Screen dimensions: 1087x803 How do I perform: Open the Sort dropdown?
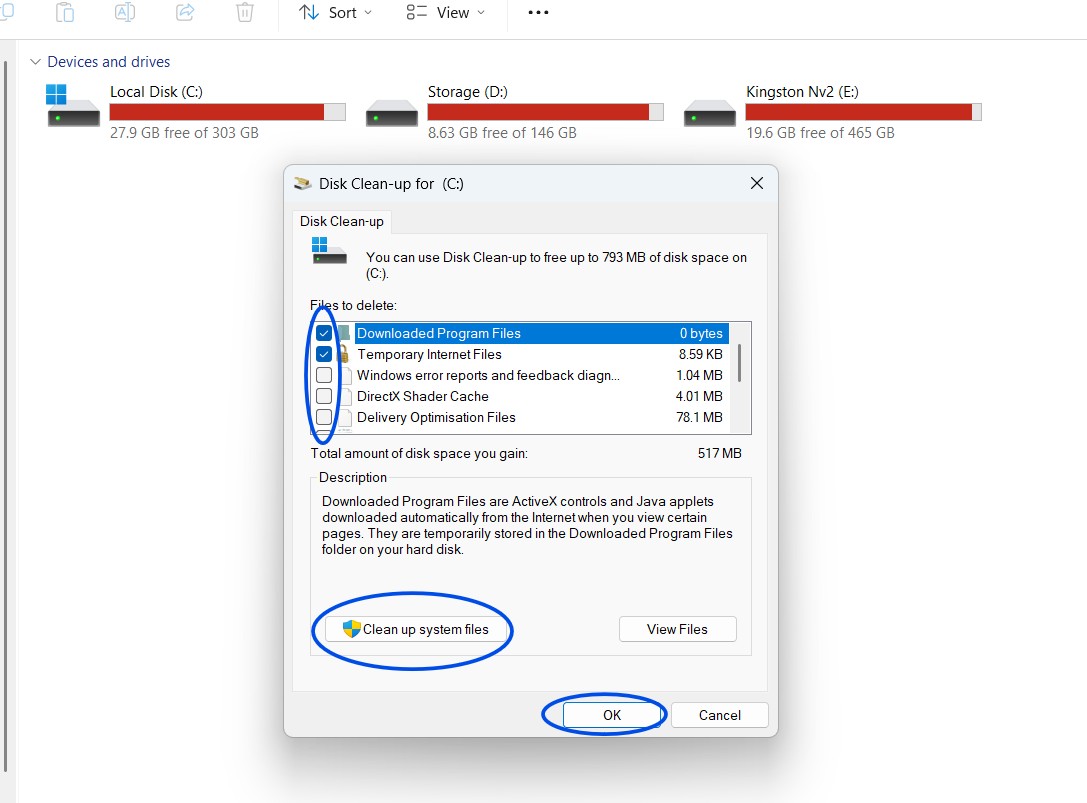(336, 13)
